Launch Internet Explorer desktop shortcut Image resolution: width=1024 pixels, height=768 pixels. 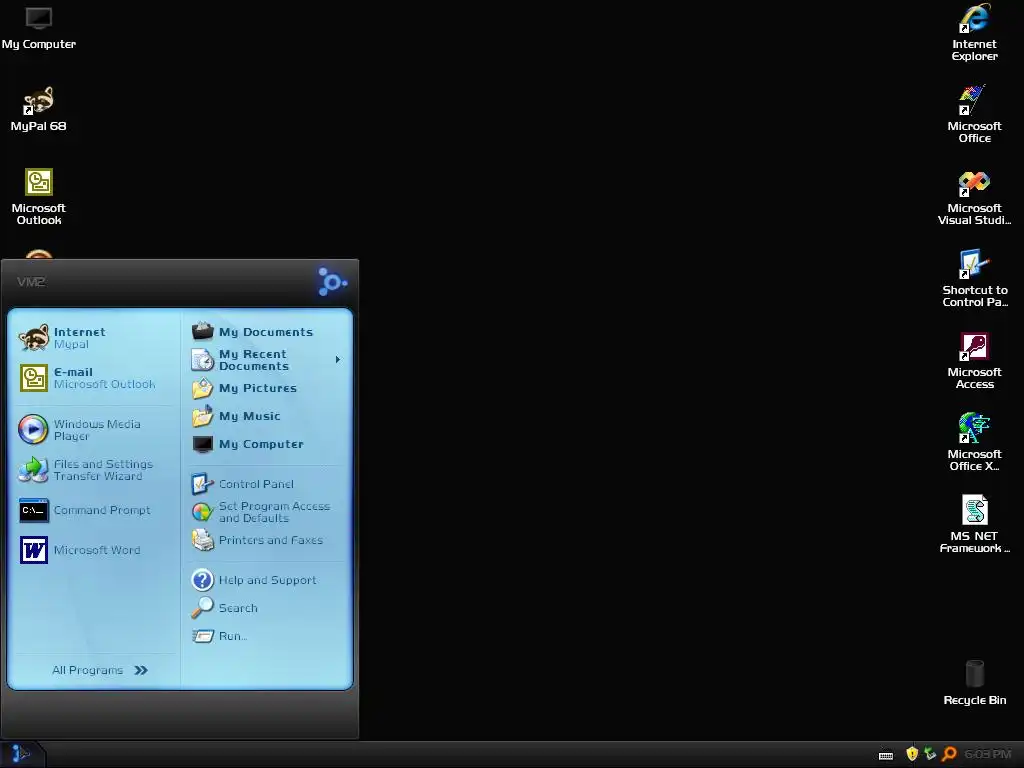[974, 33]
